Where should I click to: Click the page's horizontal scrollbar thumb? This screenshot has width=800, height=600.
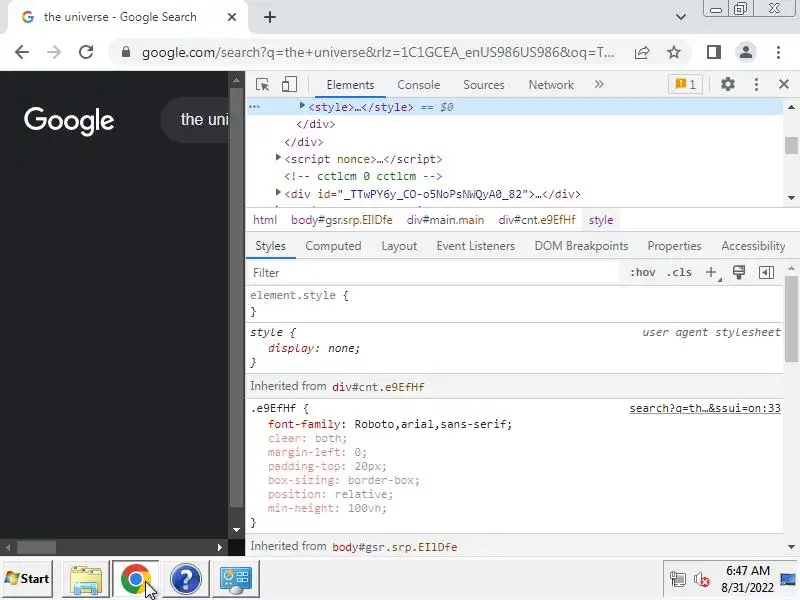tap(36, 547)
